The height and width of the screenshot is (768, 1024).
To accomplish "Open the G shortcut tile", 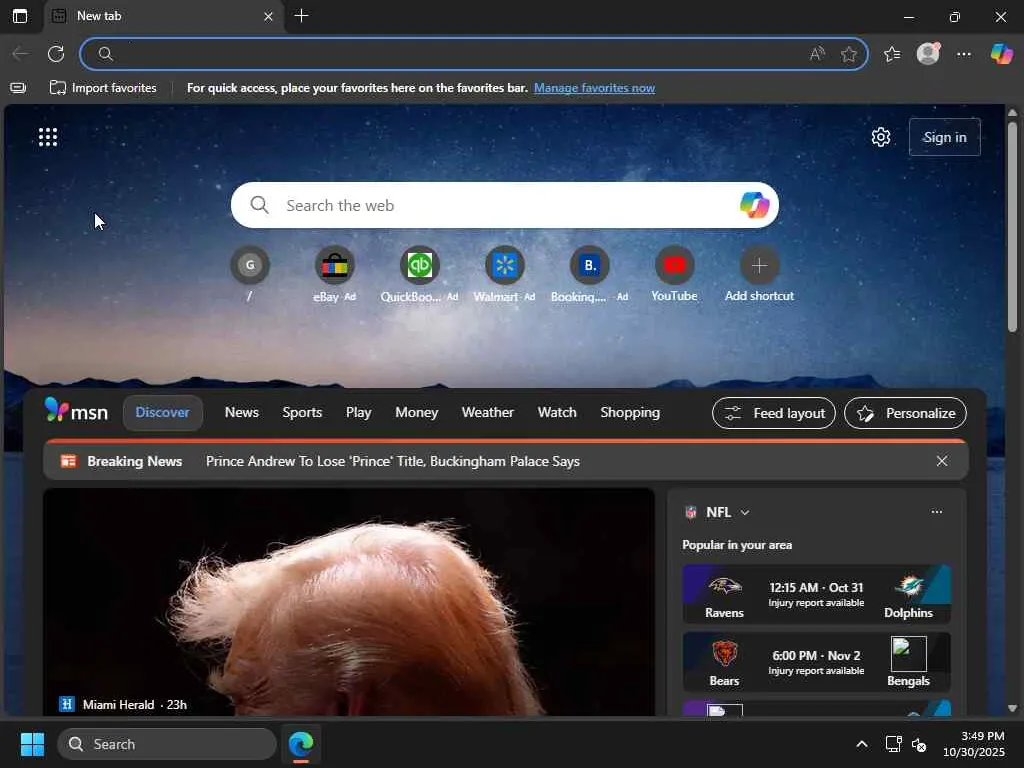I will [x=249, y=266].
